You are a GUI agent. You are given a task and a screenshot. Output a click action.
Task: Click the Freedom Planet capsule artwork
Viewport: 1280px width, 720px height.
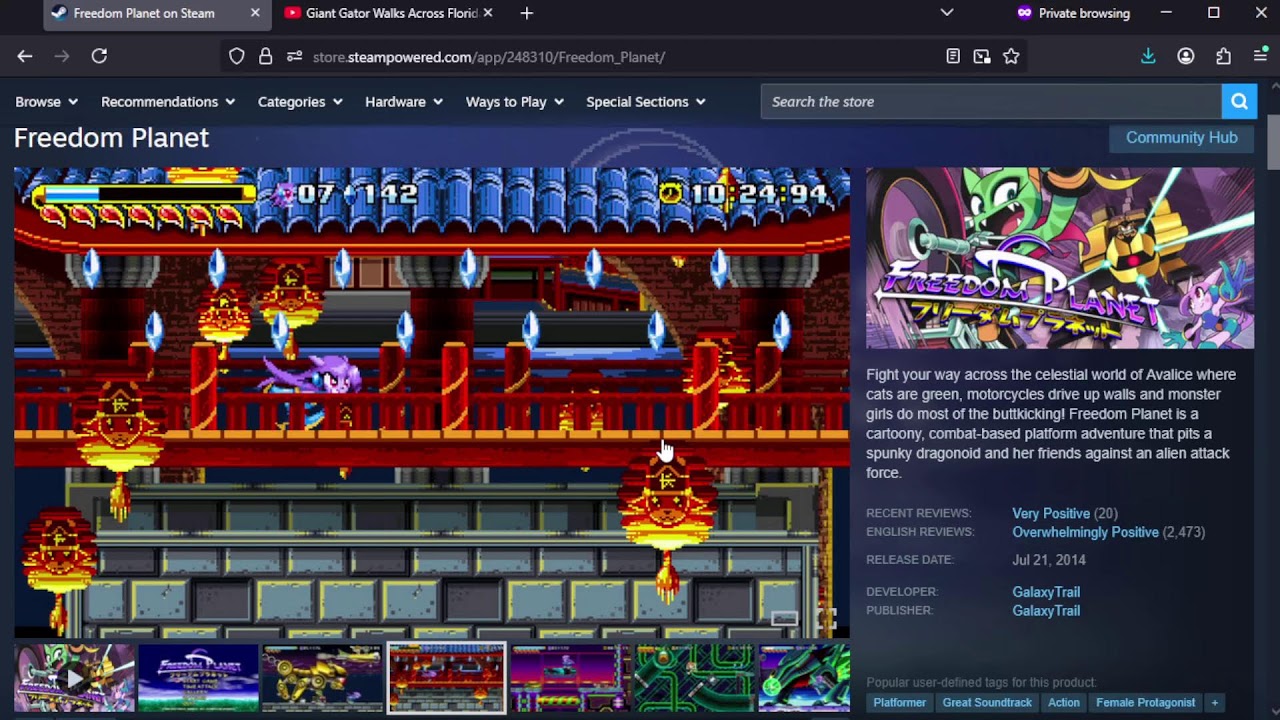(x=1059, y=258)
